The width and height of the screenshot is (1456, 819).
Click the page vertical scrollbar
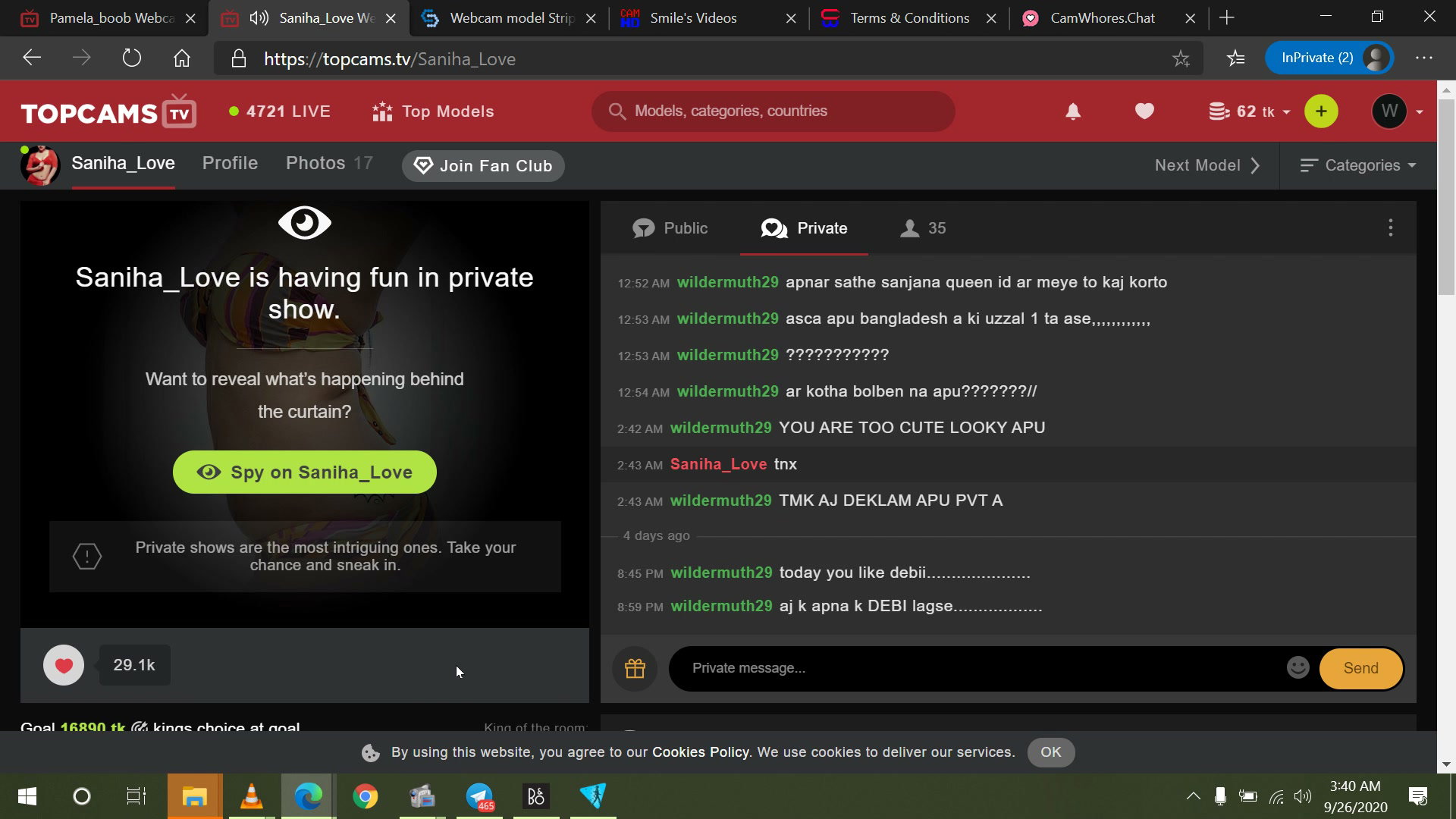pos(1446,197)
